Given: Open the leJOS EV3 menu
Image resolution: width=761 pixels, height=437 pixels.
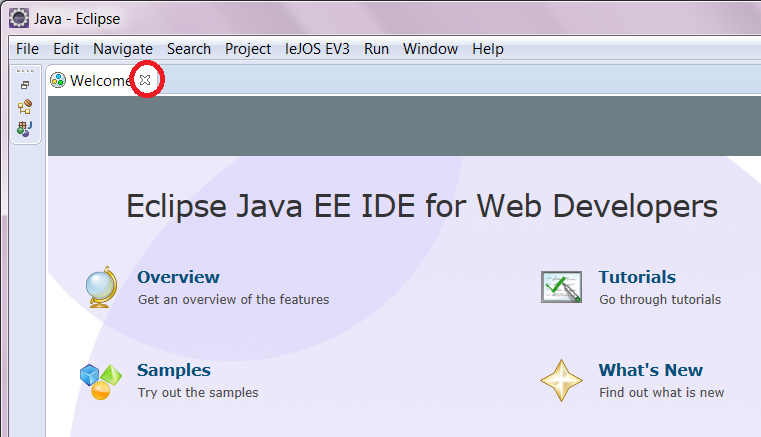Looking at the screenshot, I should tap(317, 49).
